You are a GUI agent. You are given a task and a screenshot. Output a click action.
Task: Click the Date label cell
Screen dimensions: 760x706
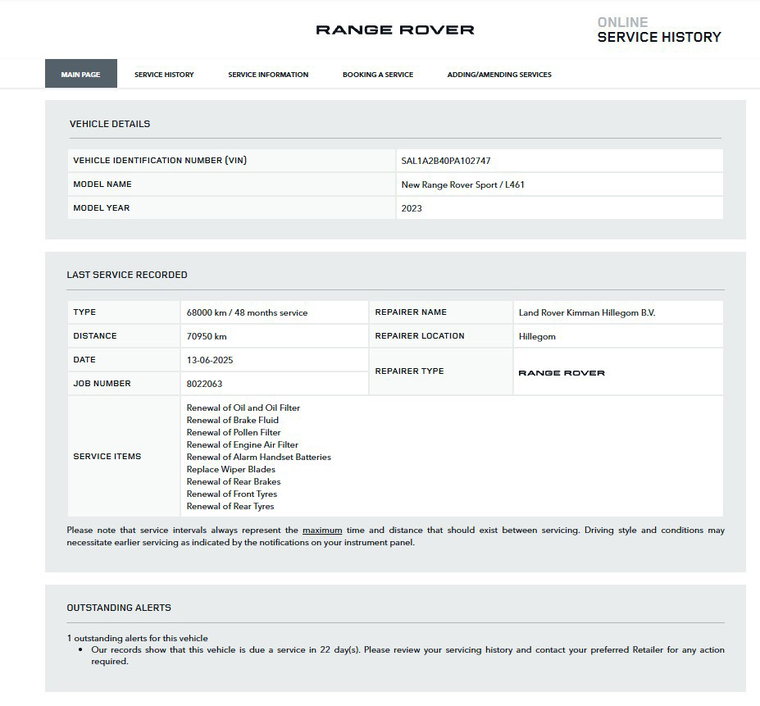click(x=124, y=360)
